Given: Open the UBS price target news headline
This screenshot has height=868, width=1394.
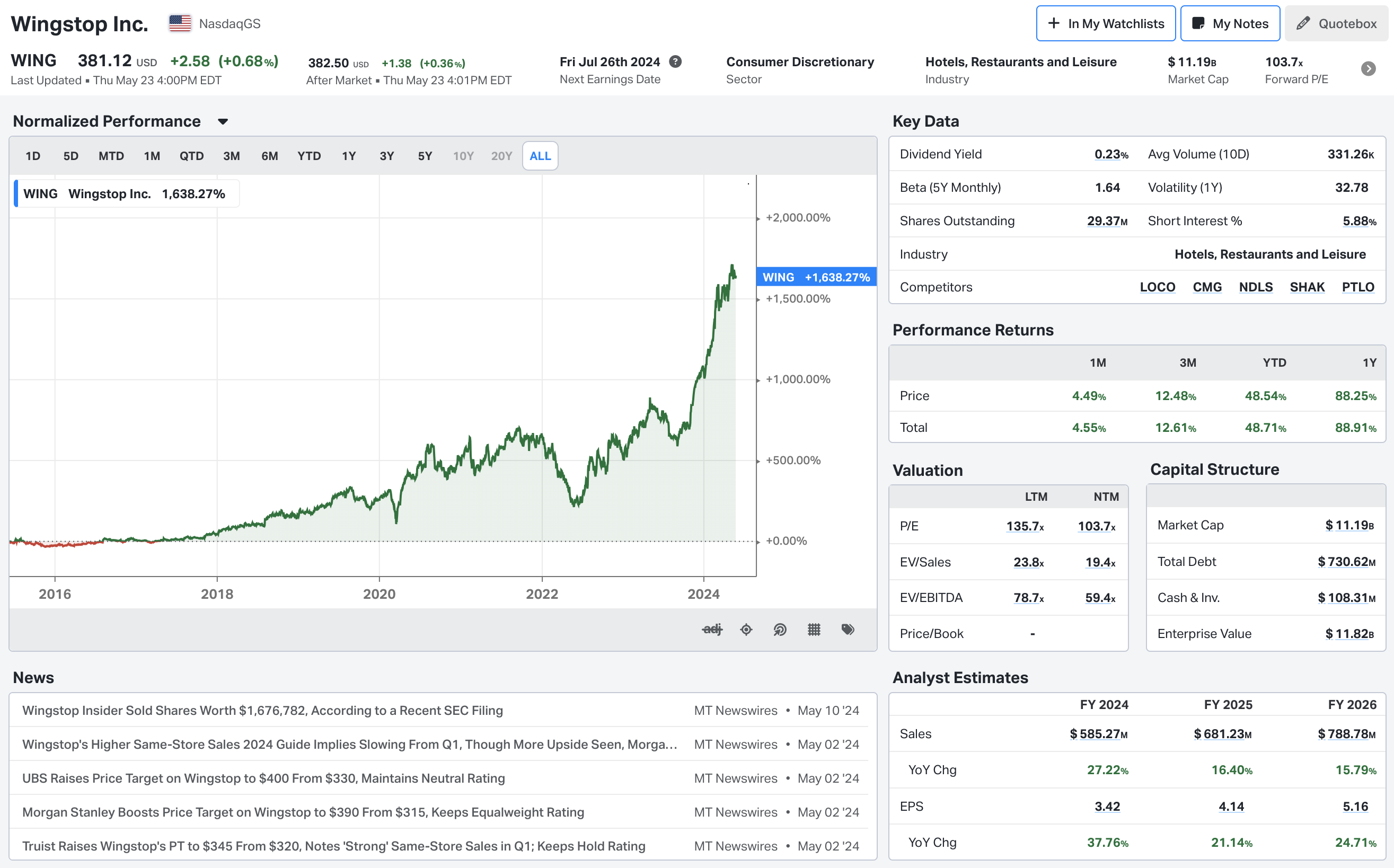Looking at the screenshot, I should tap(263, 778).
